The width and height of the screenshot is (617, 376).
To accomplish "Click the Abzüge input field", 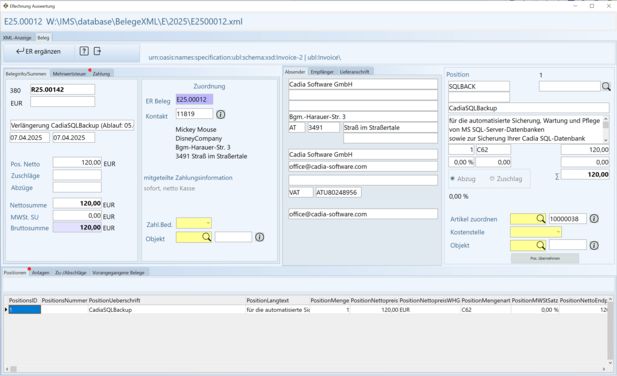I will 77,187.
